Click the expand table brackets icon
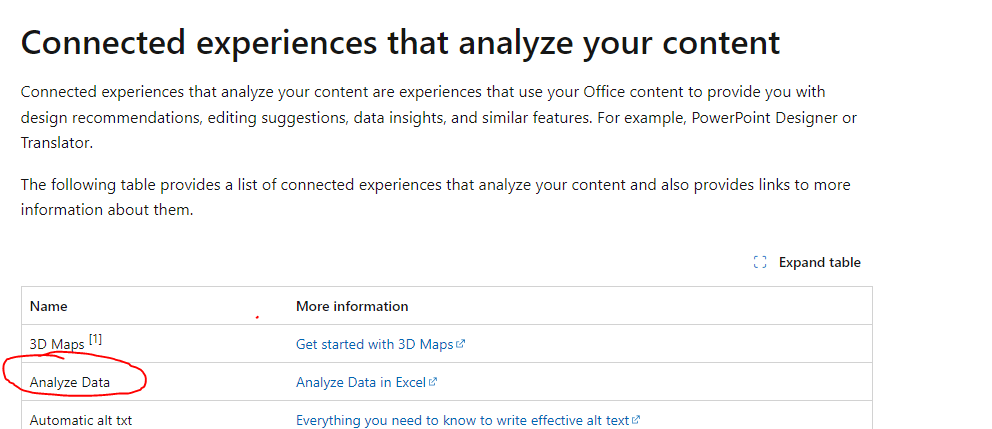 [x=760, y=263]
